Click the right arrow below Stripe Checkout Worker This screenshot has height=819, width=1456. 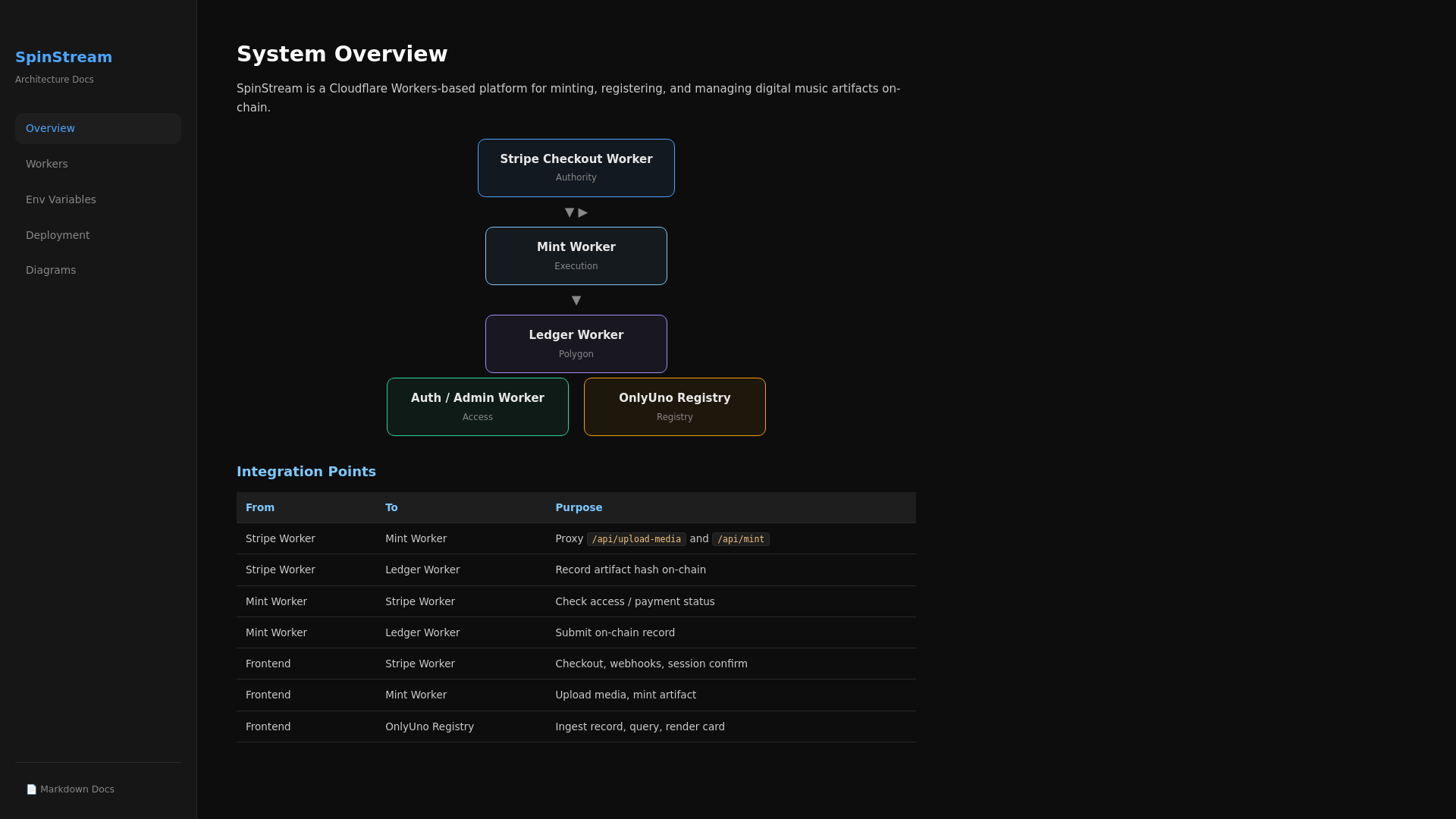(583, 212)
